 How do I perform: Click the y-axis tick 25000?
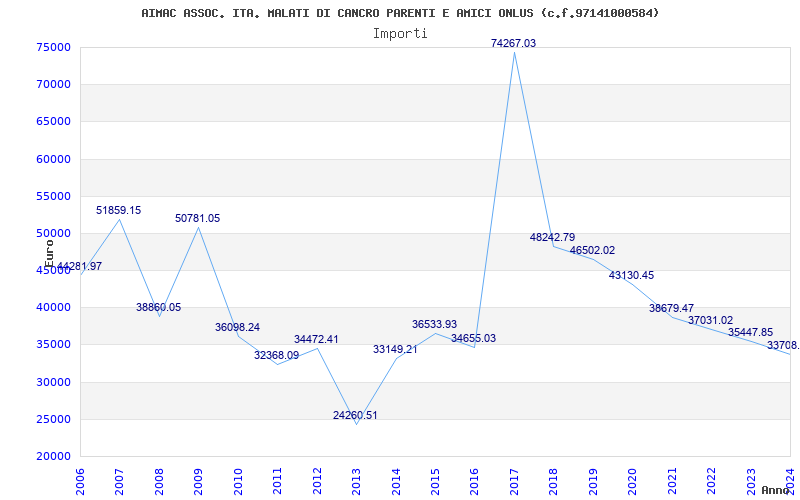pos(53,419)
